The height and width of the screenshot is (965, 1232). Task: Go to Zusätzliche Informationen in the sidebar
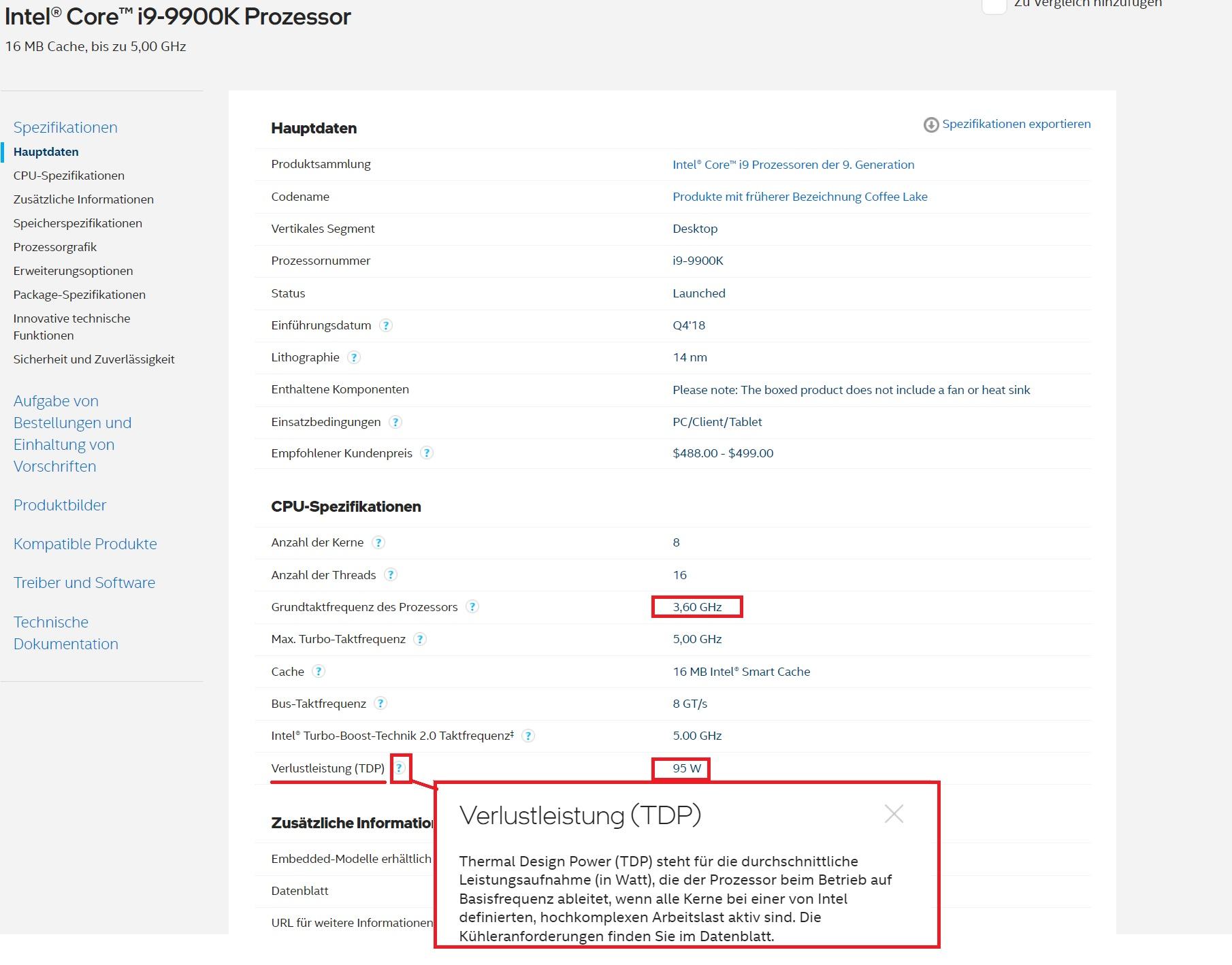click(84, 199)
